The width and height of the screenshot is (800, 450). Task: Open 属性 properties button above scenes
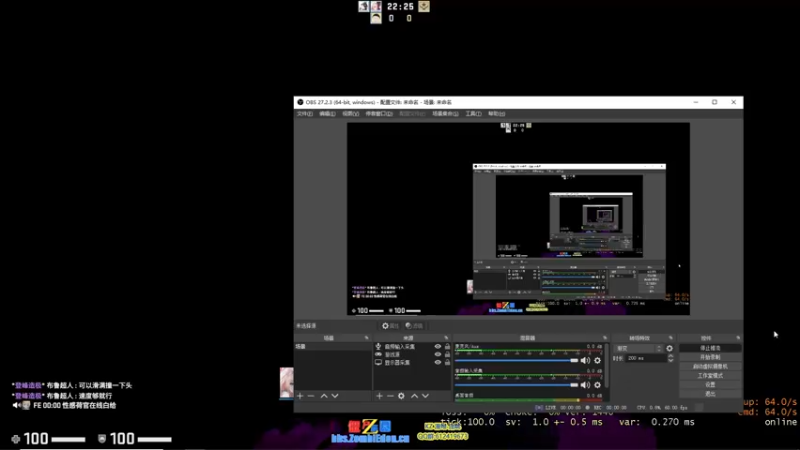pyautogui.click(x=390, y=326)
